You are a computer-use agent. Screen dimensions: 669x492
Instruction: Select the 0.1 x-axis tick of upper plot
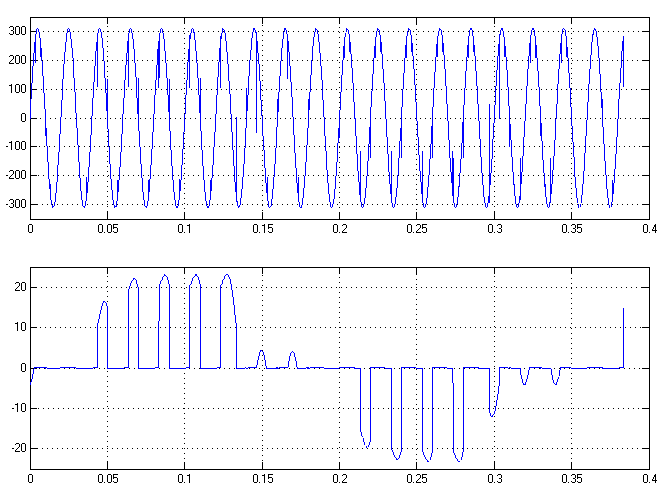coord(185,229)
